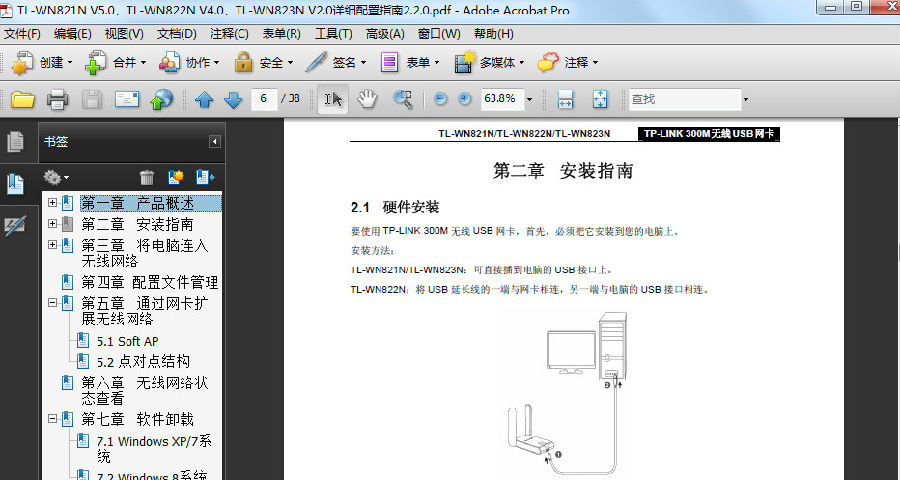Select bookmark 第二章 安装指南
The height and width of the screenshot is (480, 900).
pyautogui.click(x=137, y=224)
